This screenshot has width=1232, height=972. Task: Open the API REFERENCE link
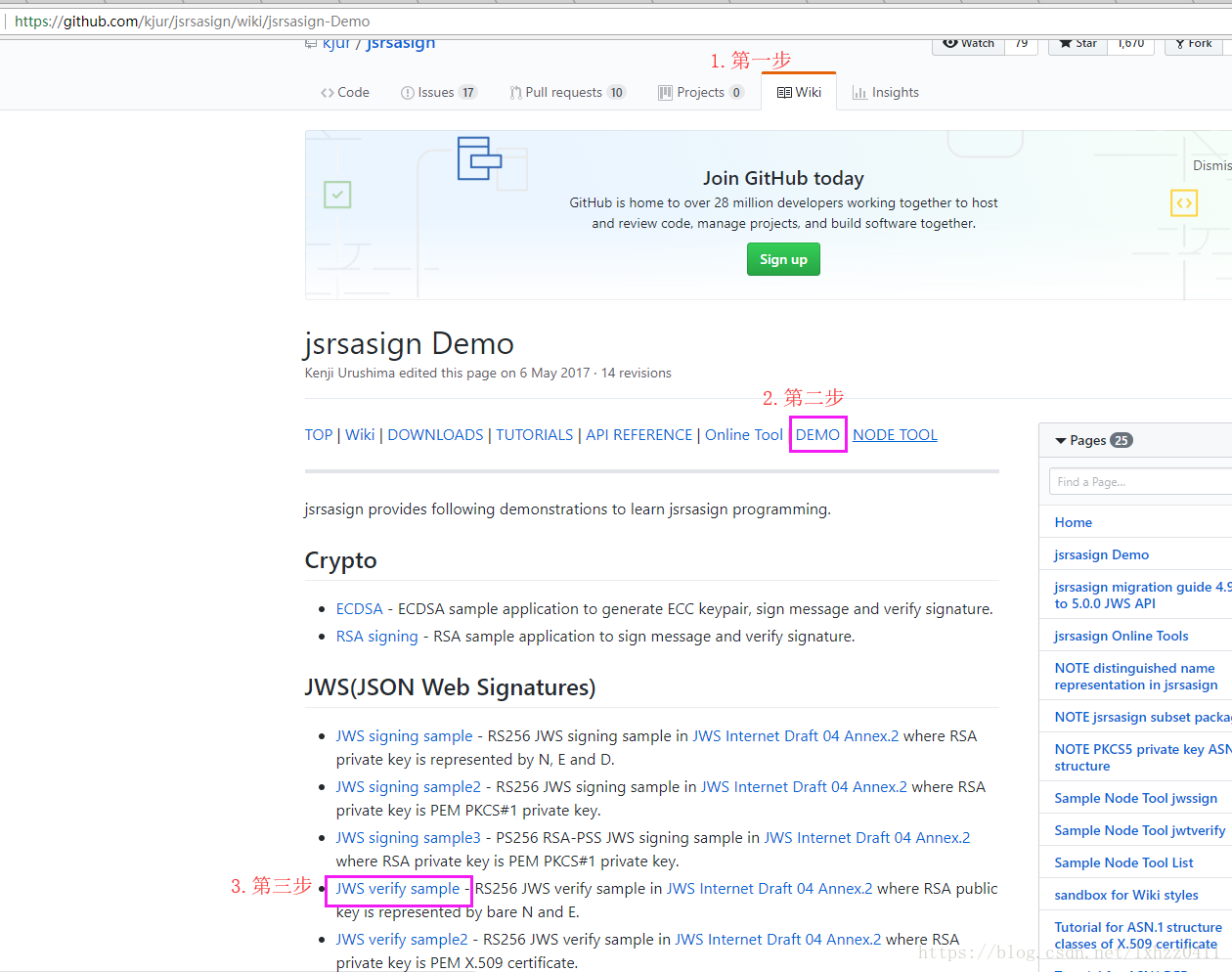tap(639, 434)
